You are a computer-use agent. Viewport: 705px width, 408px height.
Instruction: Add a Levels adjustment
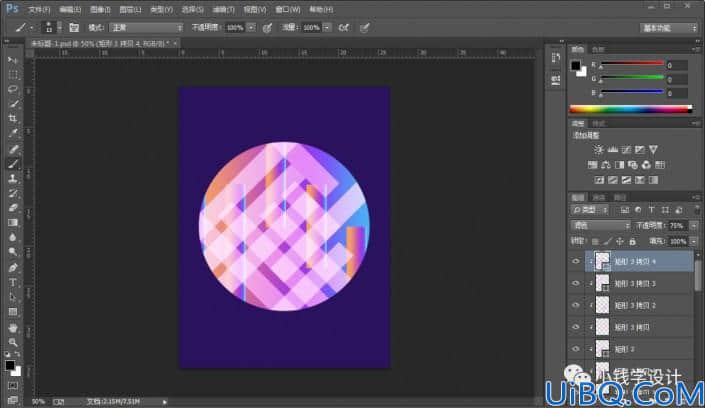(612, 149)
